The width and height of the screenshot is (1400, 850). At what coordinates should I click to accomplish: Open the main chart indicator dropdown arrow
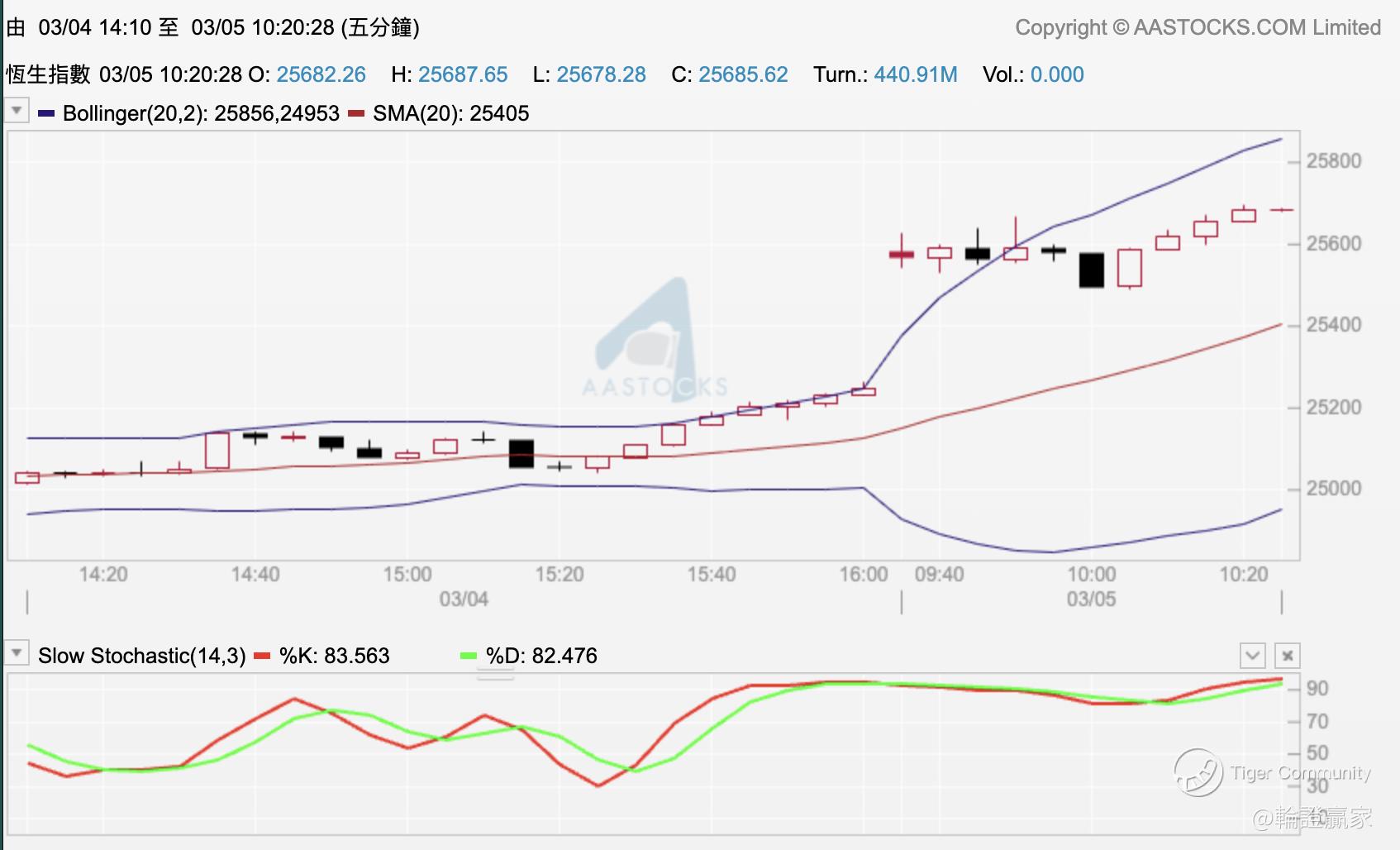point(16,110)
